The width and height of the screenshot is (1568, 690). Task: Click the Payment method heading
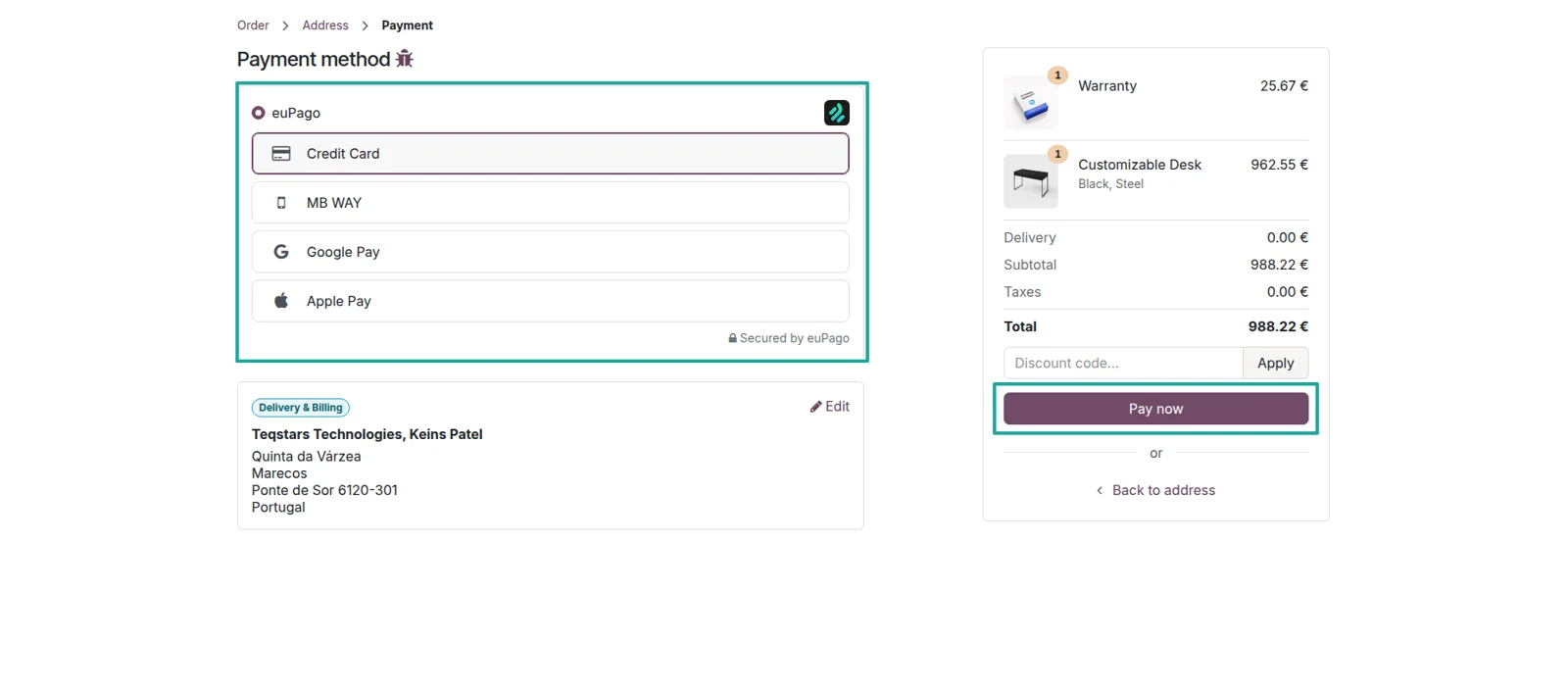click(314, 59)
